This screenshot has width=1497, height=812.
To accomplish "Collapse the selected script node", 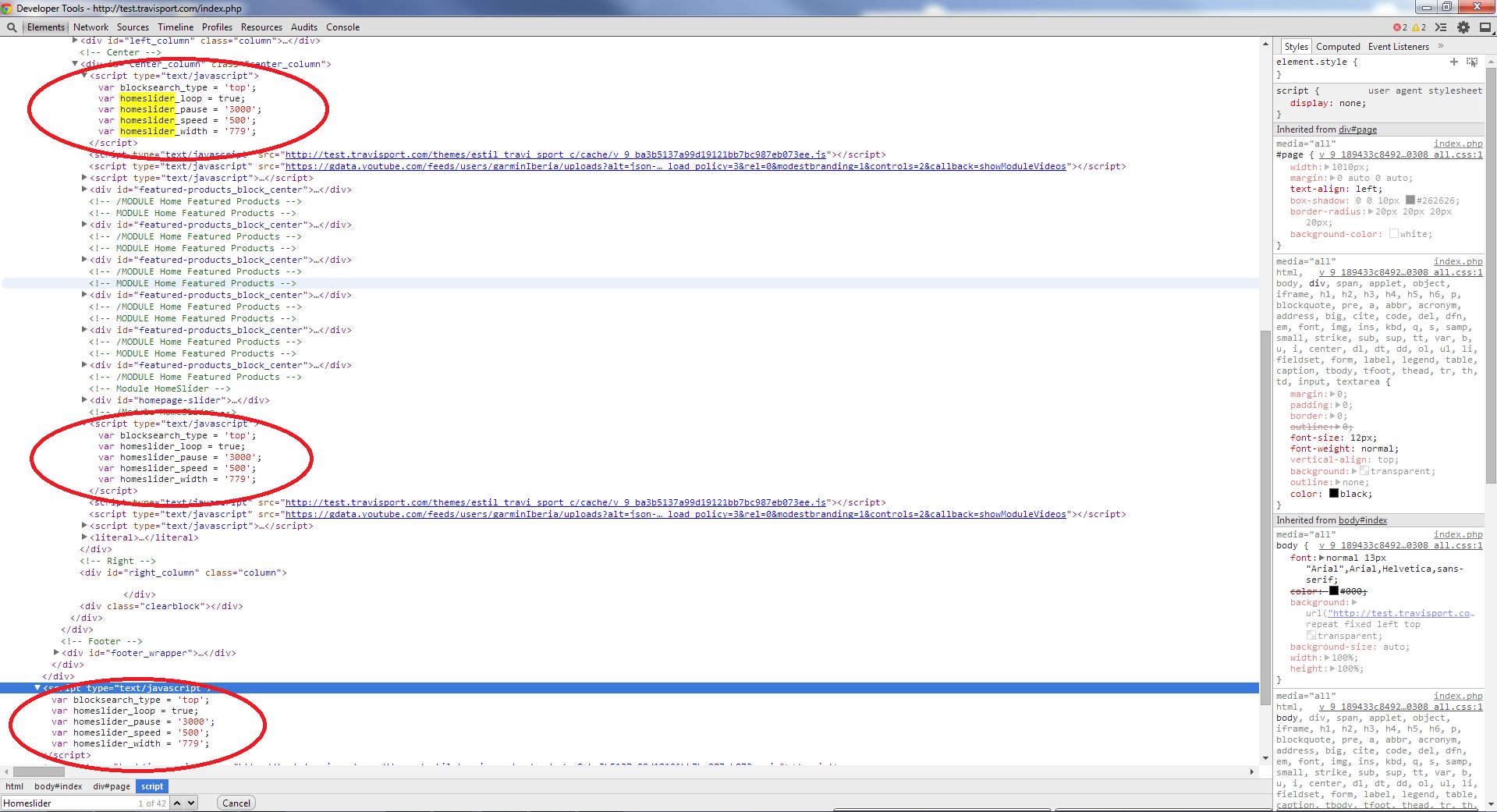I will [37, 688].
